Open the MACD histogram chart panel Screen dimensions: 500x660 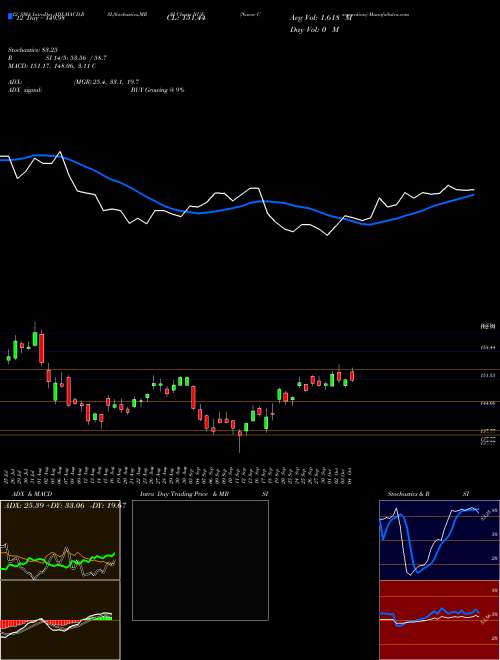(x=60, y=620)
